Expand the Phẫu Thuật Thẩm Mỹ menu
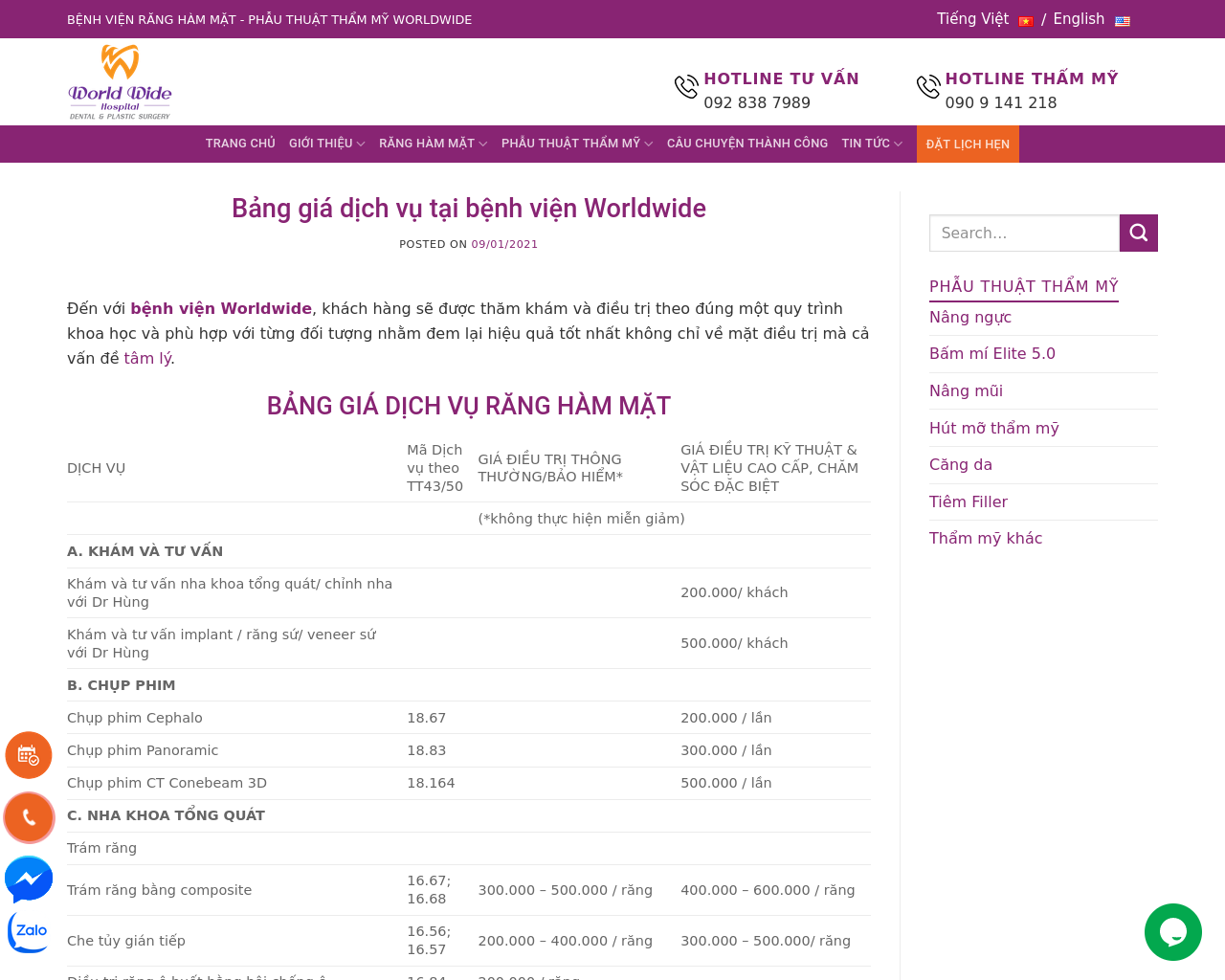 pos(576,144)
